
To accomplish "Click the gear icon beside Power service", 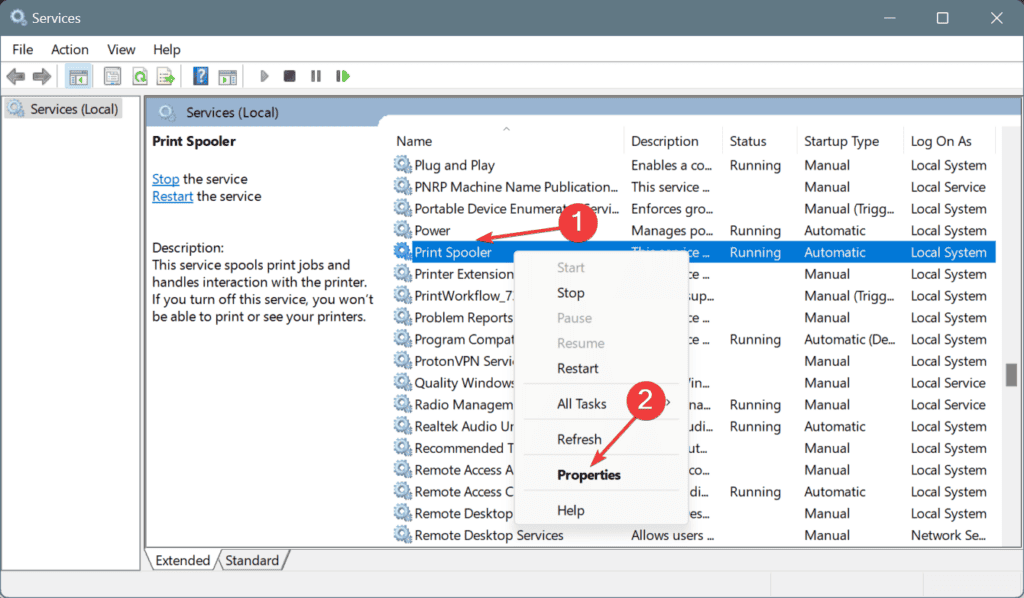I will [x=402, y=230].
